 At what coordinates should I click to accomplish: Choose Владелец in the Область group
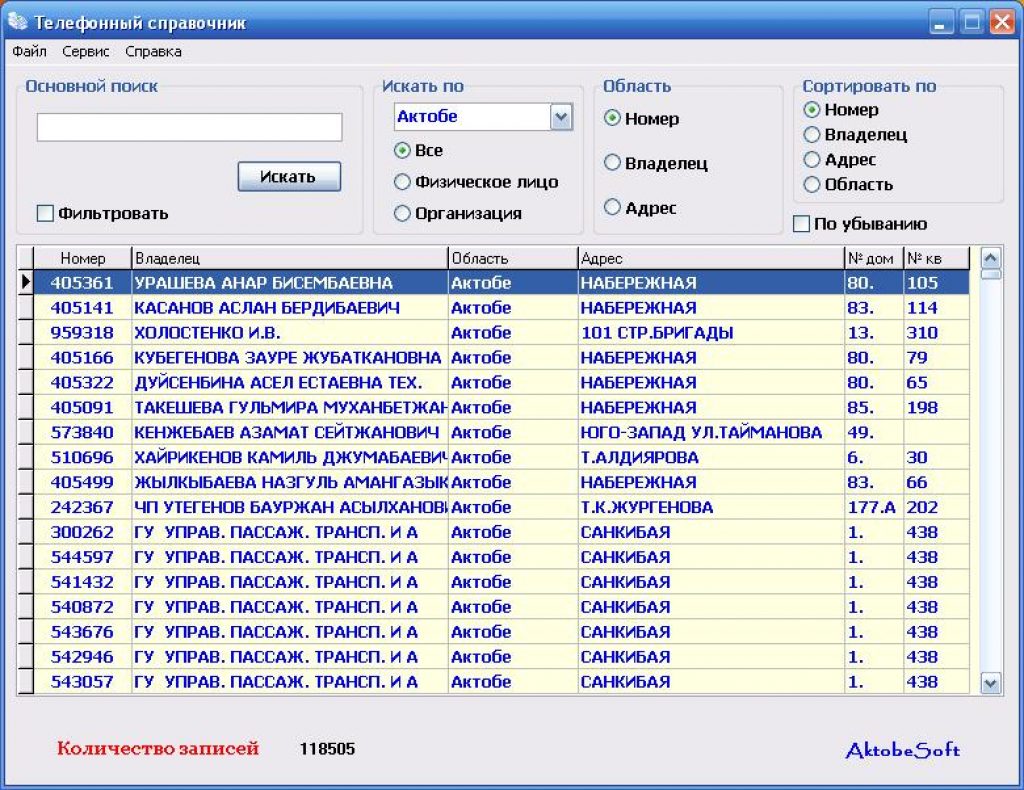tap(612, 163)
